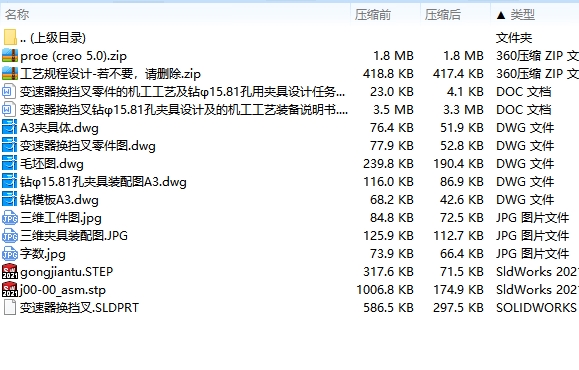
Task: Click the 23.0 KB original size value
Action: coord(392,92)
